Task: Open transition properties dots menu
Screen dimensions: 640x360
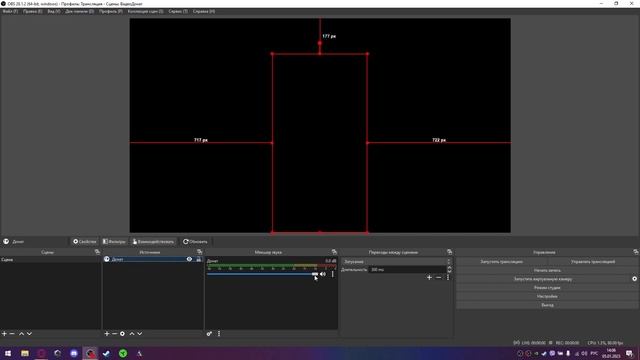Action: [x=448, y=278]
